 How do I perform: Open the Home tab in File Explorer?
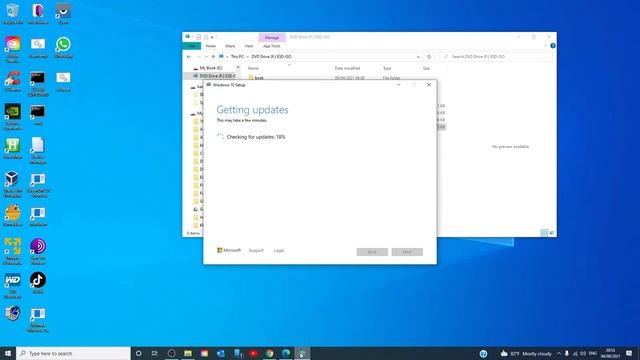coord(211,46)
